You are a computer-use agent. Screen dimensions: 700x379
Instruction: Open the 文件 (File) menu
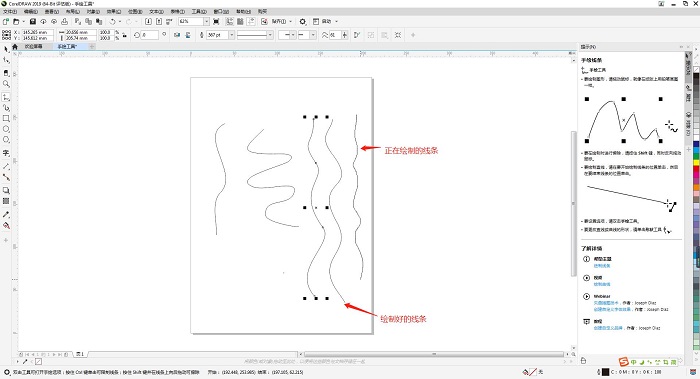(x=10, y=12)
